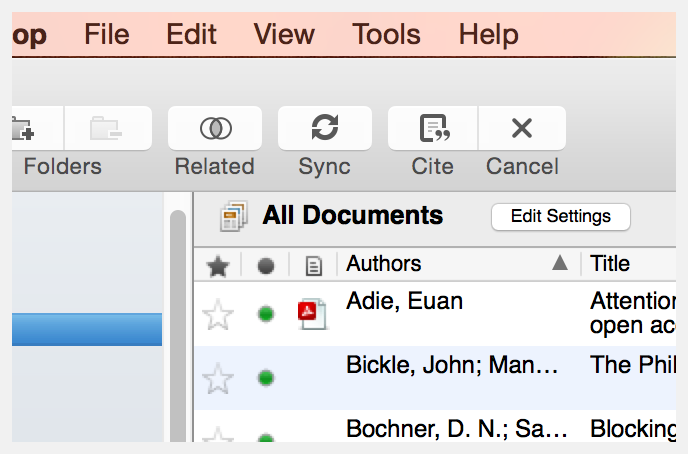Open the Tools menu
Image resolution: width=688 pixels, height=454 pixels.
coord(387,35)
